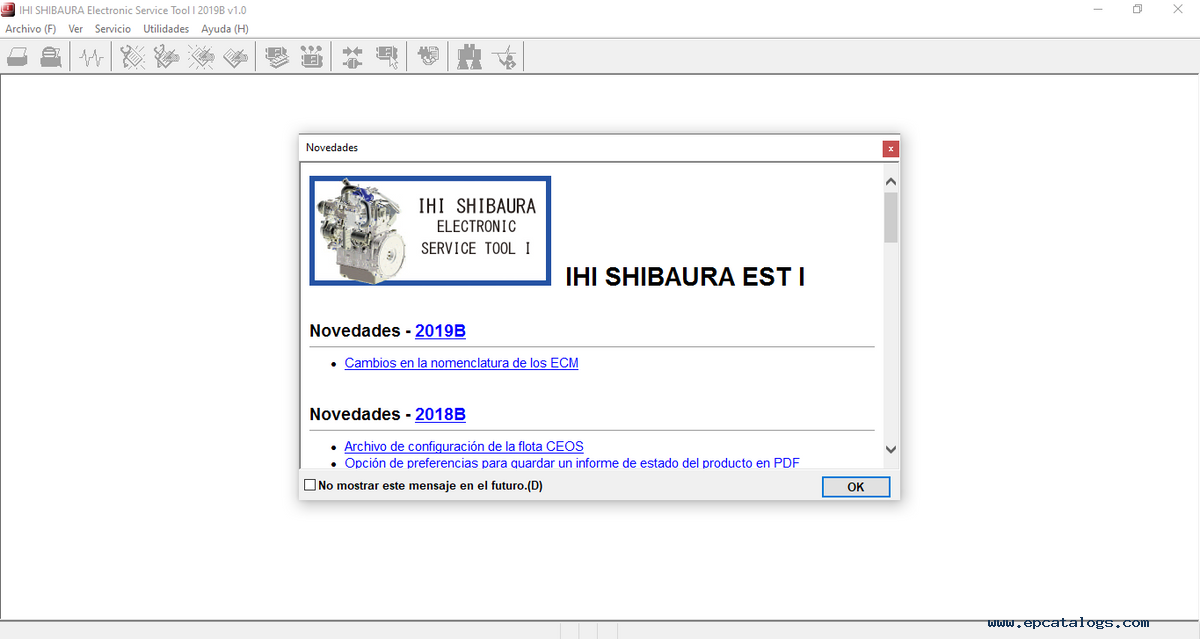Click the 'IHI SHIBAURA EST I' heading
The width and height of the screenshot is (1200, 639).
click(x=685, y=277)
